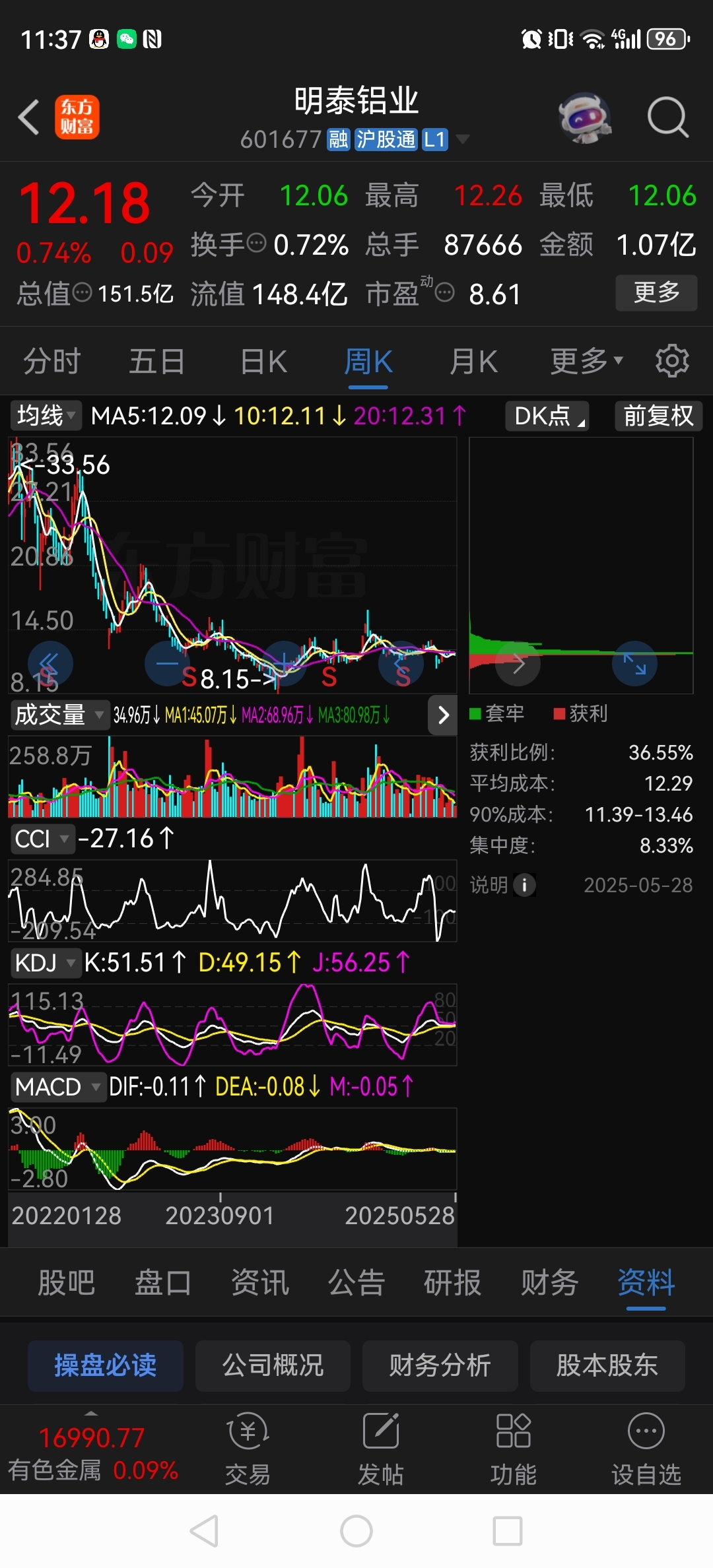
Task: Switch to 日K chart tab
Action: tap(263, 361)
